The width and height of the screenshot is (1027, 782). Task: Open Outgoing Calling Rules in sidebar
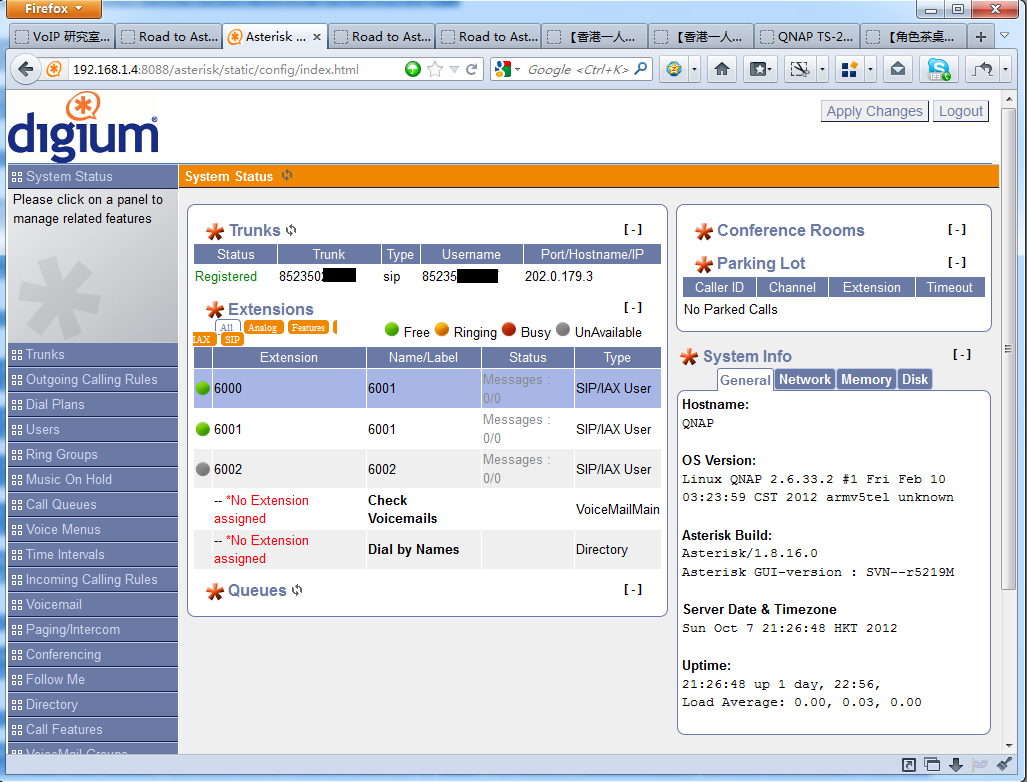[93, 379]
